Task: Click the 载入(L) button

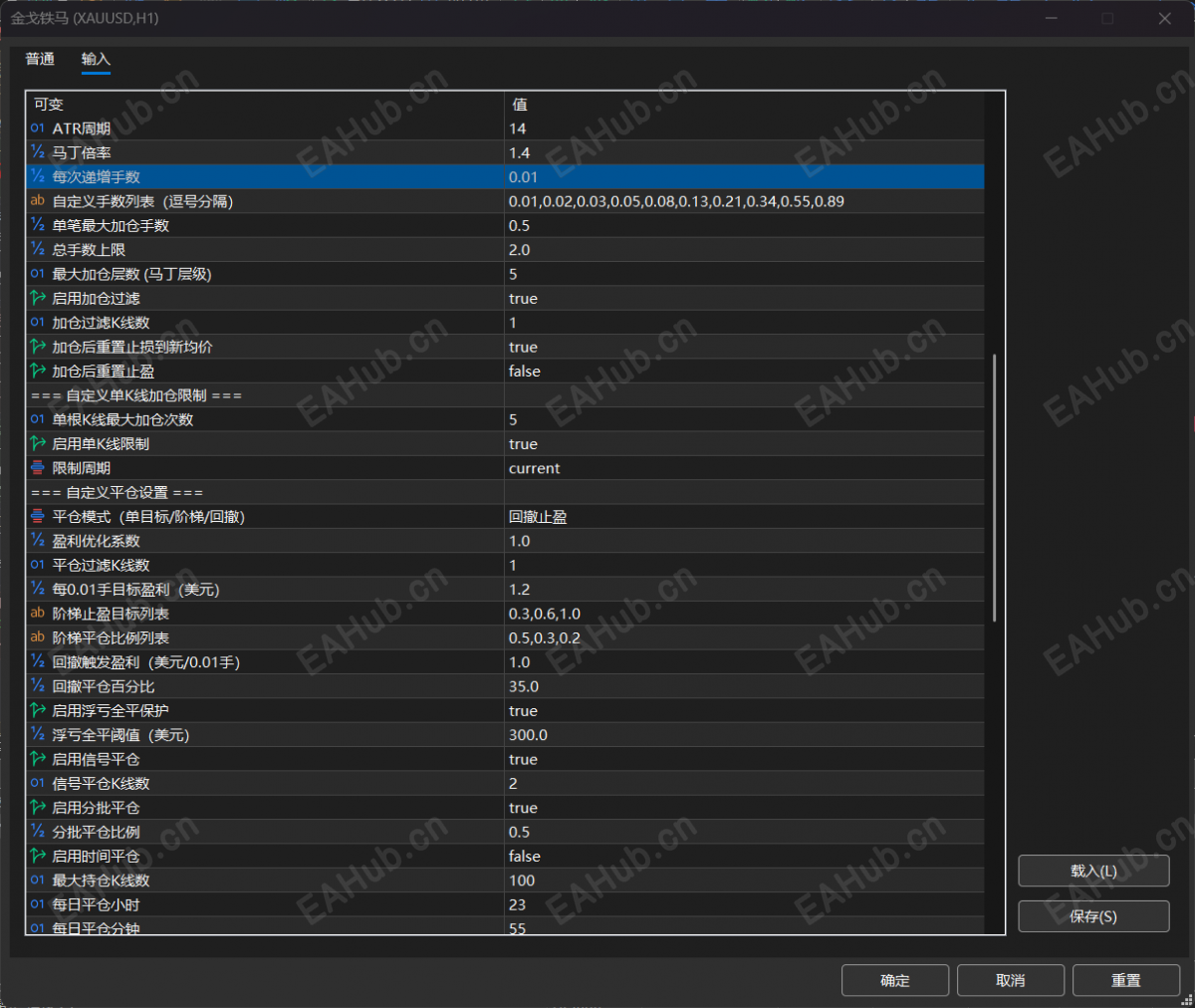Action: coord(1093,871)
